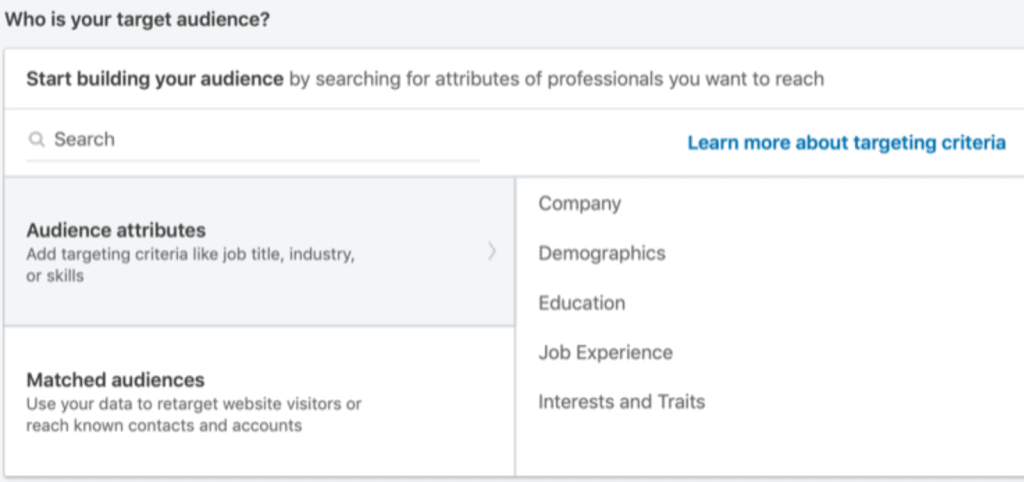Click the bold "Start building your audience" text
Image resolution: width=1024 pixels, height=482 pixels.
pos(155,80)
